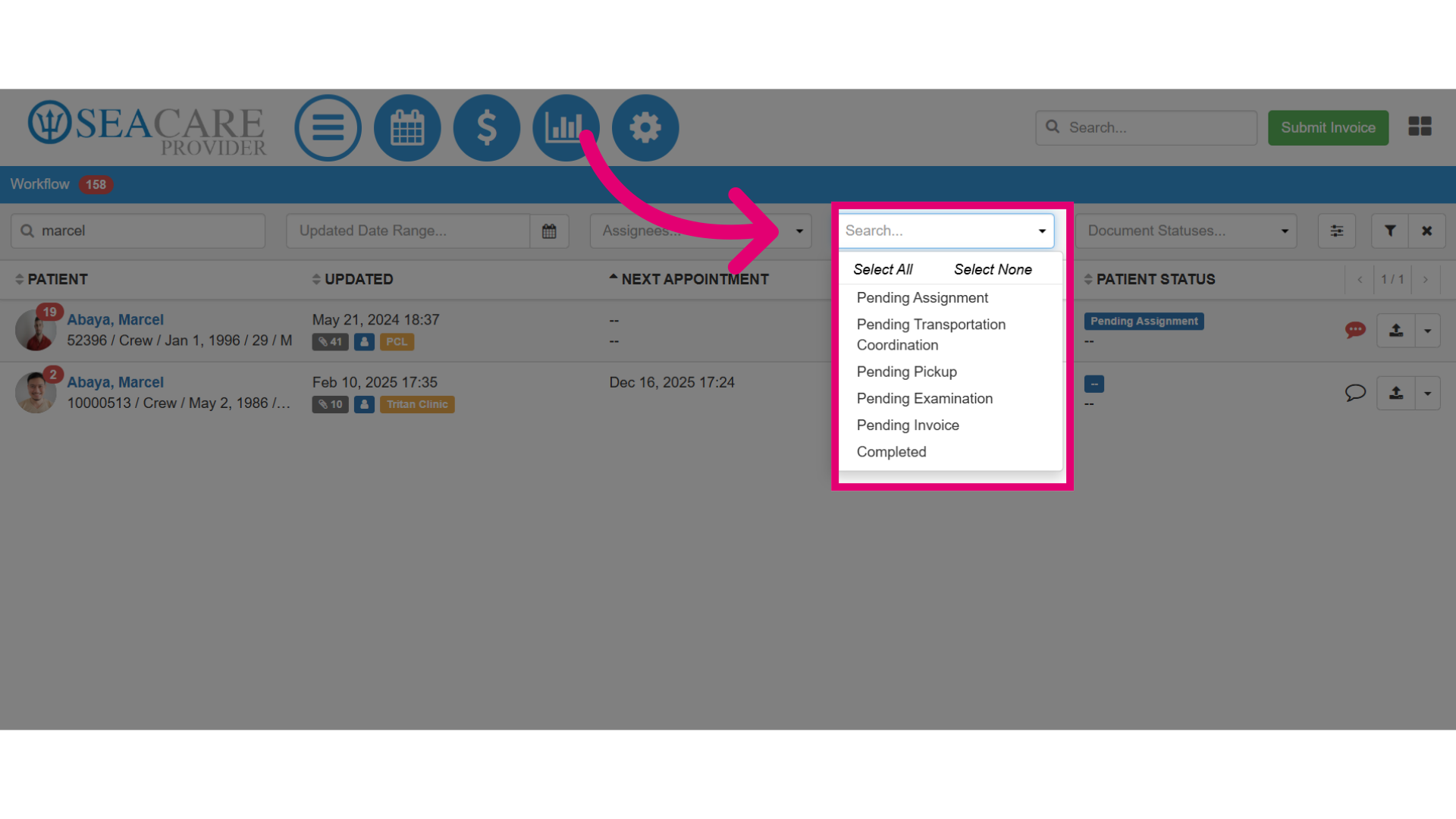Sort by the NEXT APPOINTMENT column
1456x819 pixels.
[689, 279]
